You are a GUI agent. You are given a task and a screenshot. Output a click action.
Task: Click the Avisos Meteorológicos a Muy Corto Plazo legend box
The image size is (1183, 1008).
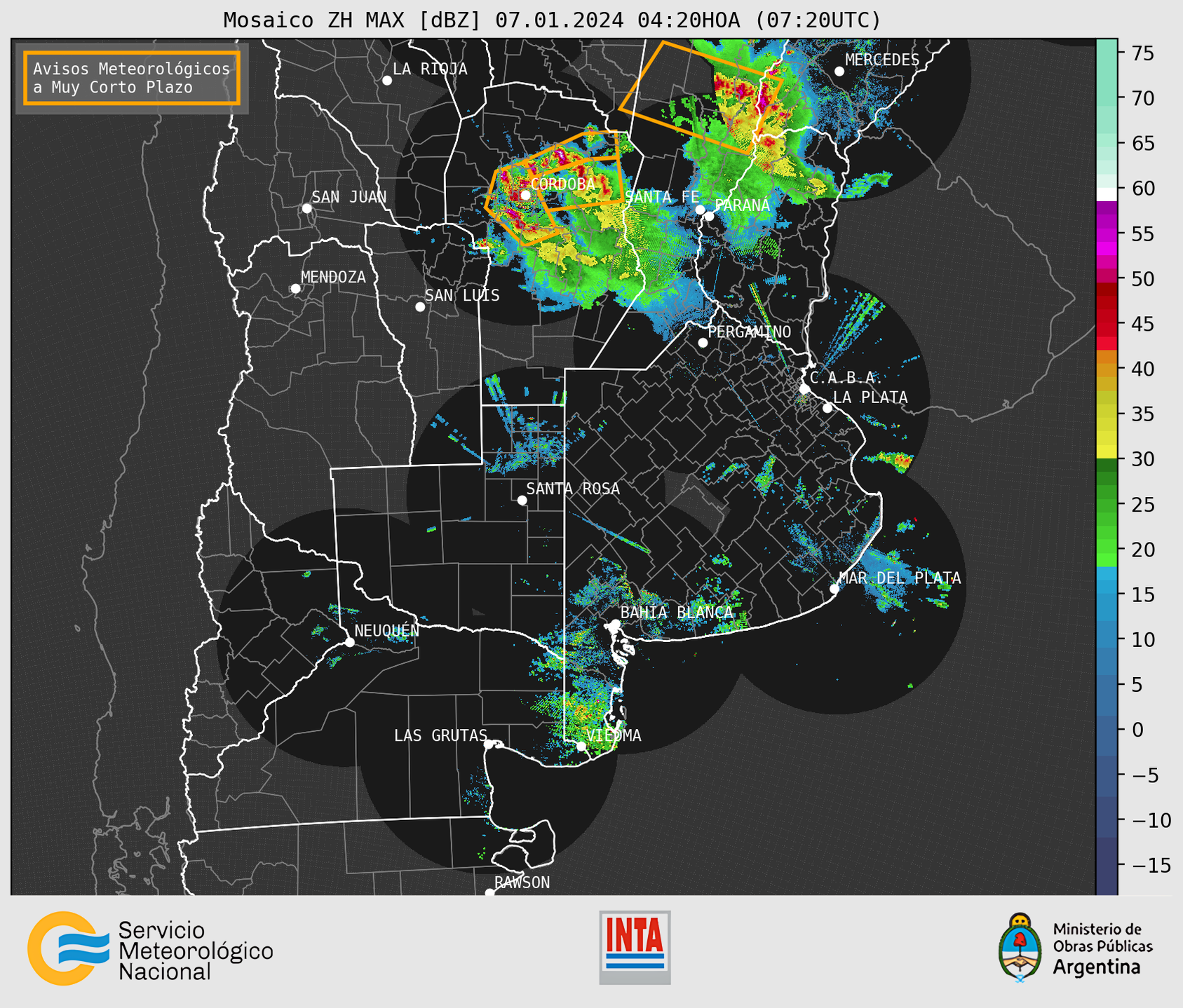[x=132, y=78]
